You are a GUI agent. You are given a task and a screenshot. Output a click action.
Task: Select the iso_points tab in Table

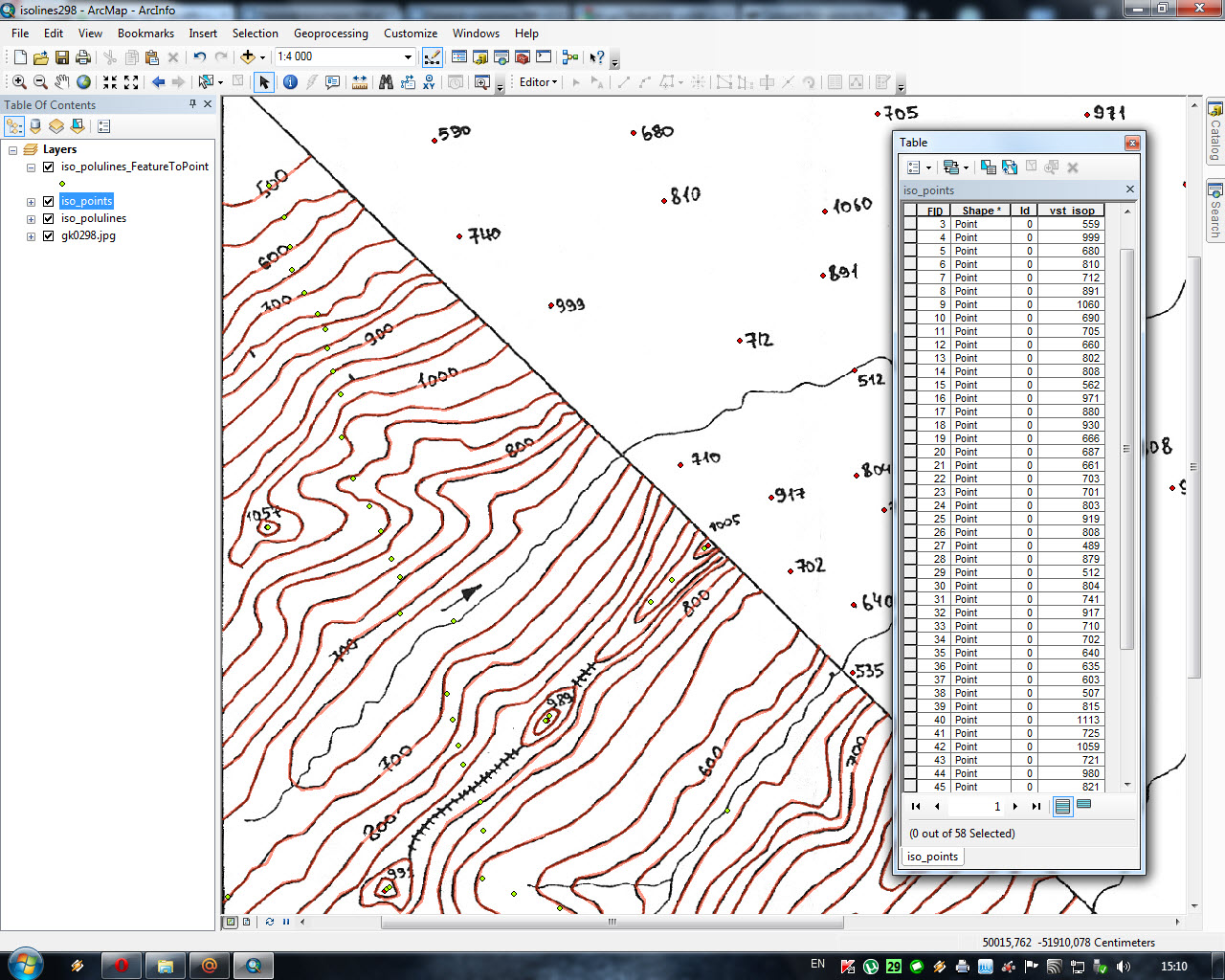coord(931,857)
